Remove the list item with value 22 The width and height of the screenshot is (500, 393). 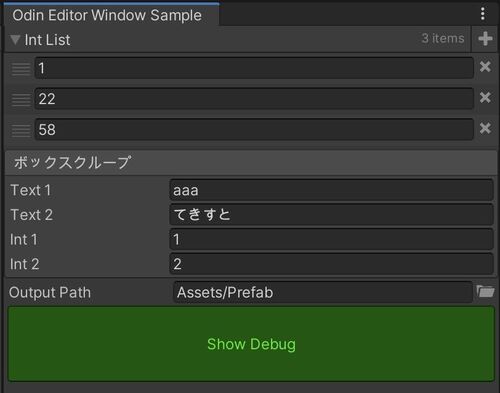485,98
